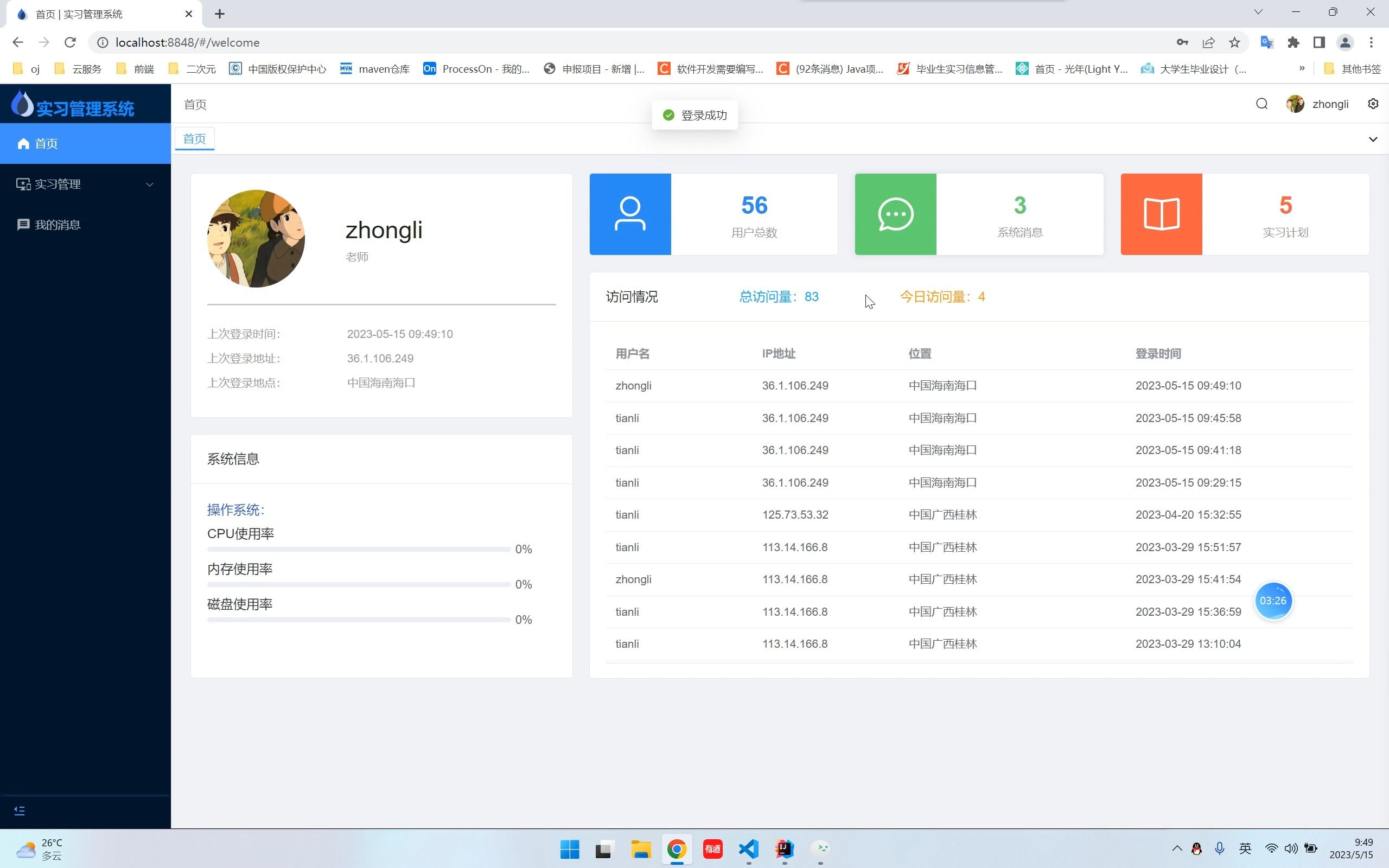Click the green system message icon
This screenshot has height=868, width=1389.
(895, 214)
